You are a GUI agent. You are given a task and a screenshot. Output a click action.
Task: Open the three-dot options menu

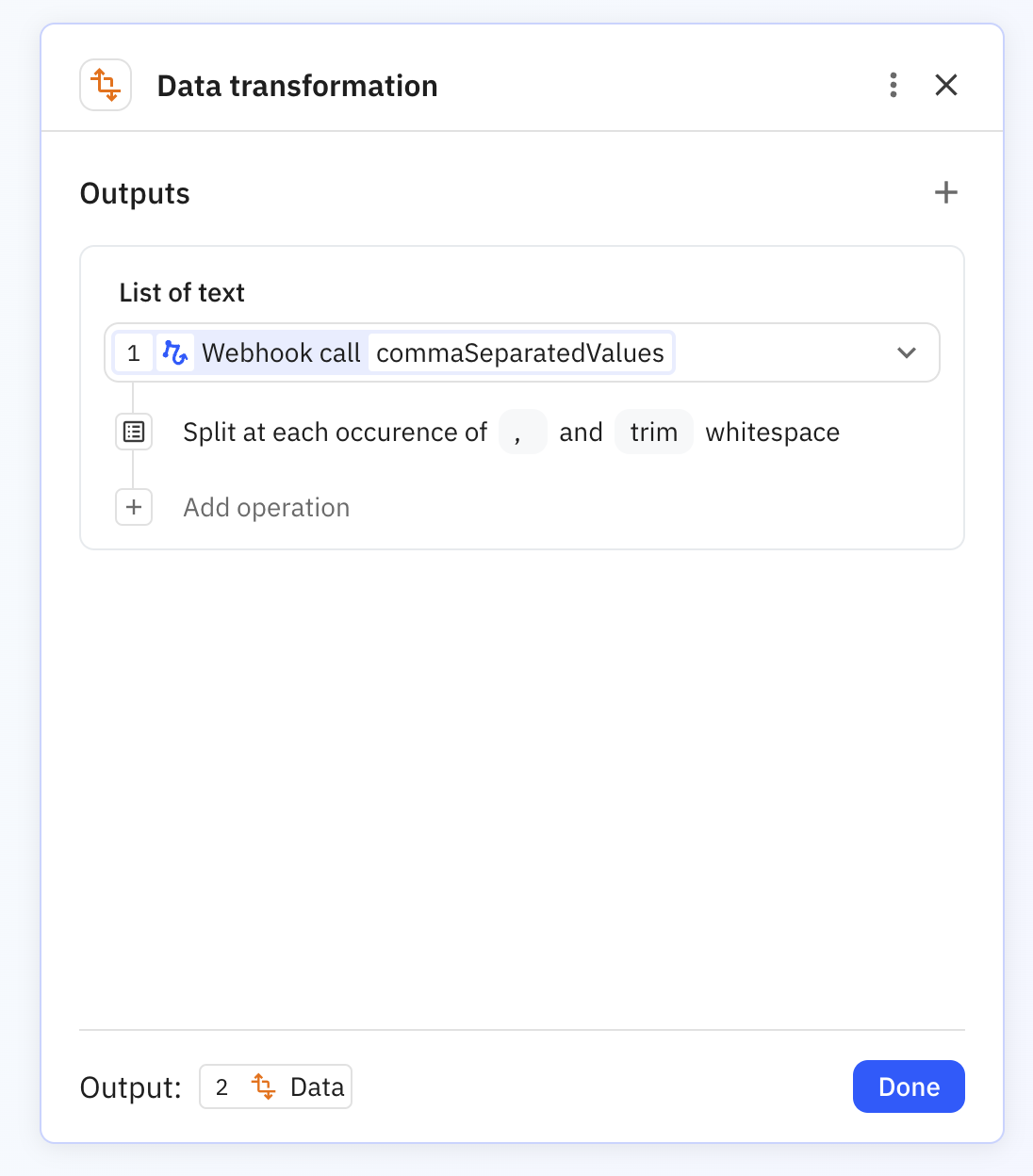tap(893, 85)
